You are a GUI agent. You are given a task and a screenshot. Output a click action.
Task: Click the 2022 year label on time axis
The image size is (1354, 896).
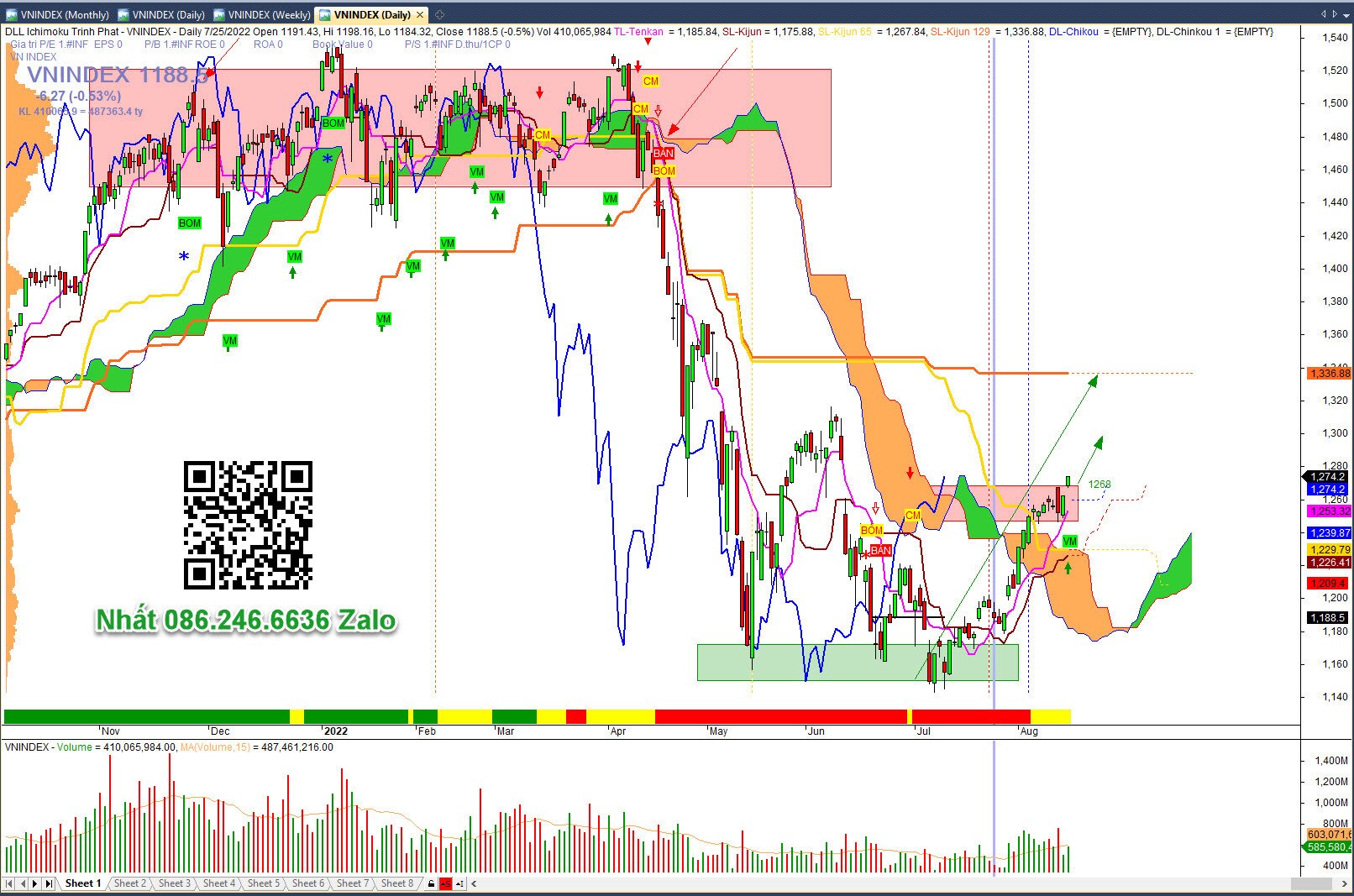(x=335, y=731)
